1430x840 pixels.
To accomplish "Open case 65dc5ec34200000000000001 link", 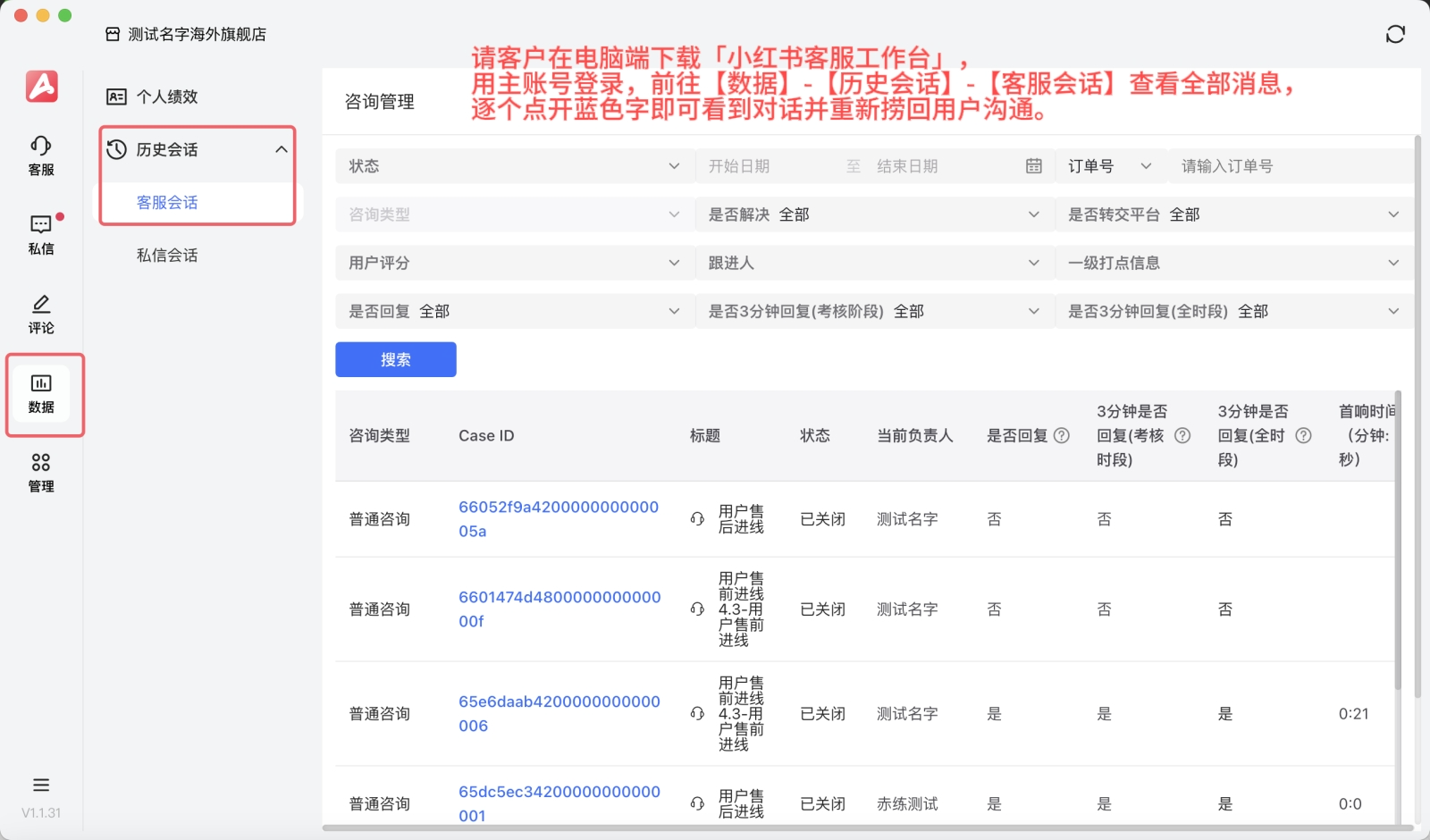I will [559, 803].
